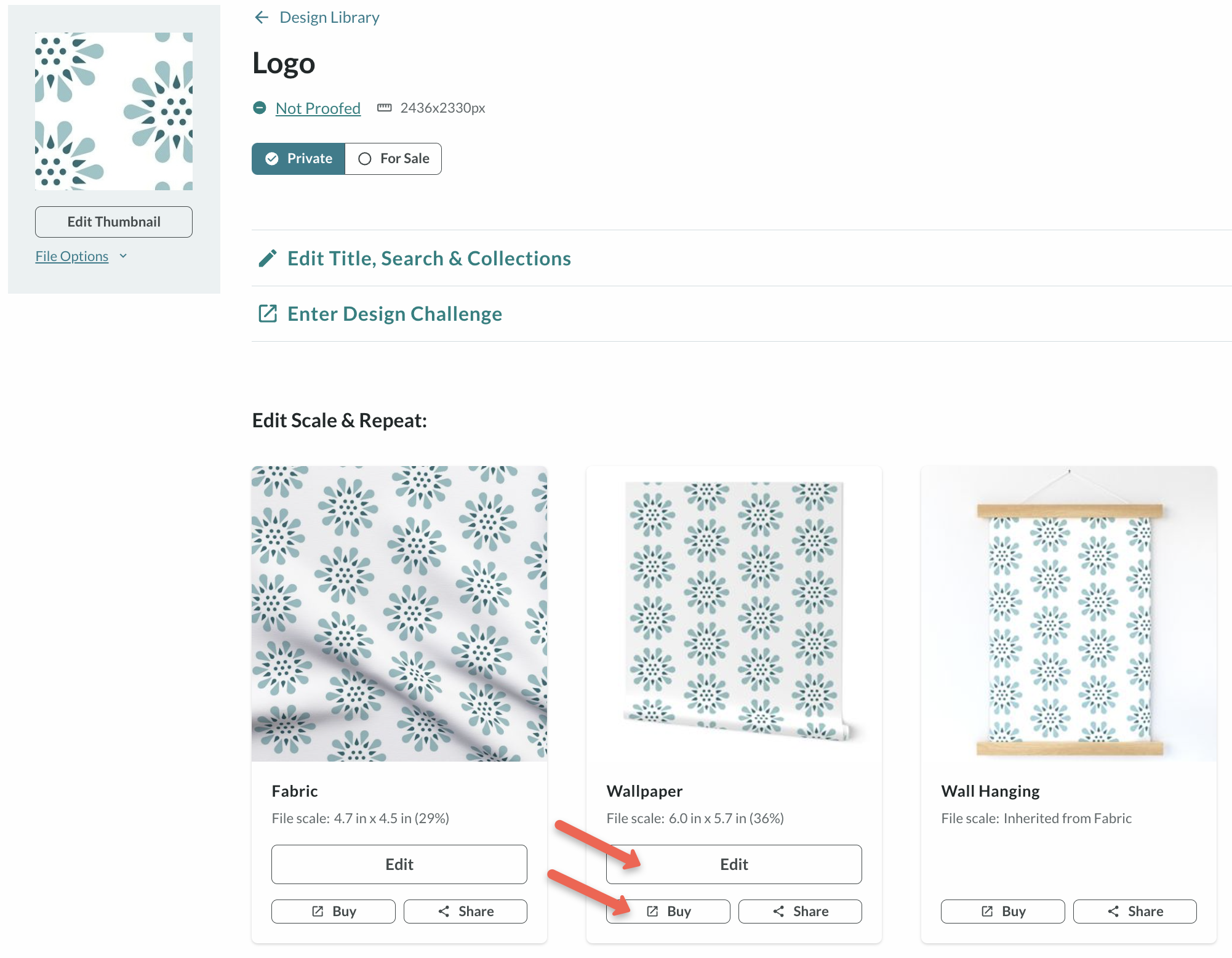Switch the design to For Sale
Image resolution: width=1232 pixels, height=958 pixels.
[x=393, y=159]
